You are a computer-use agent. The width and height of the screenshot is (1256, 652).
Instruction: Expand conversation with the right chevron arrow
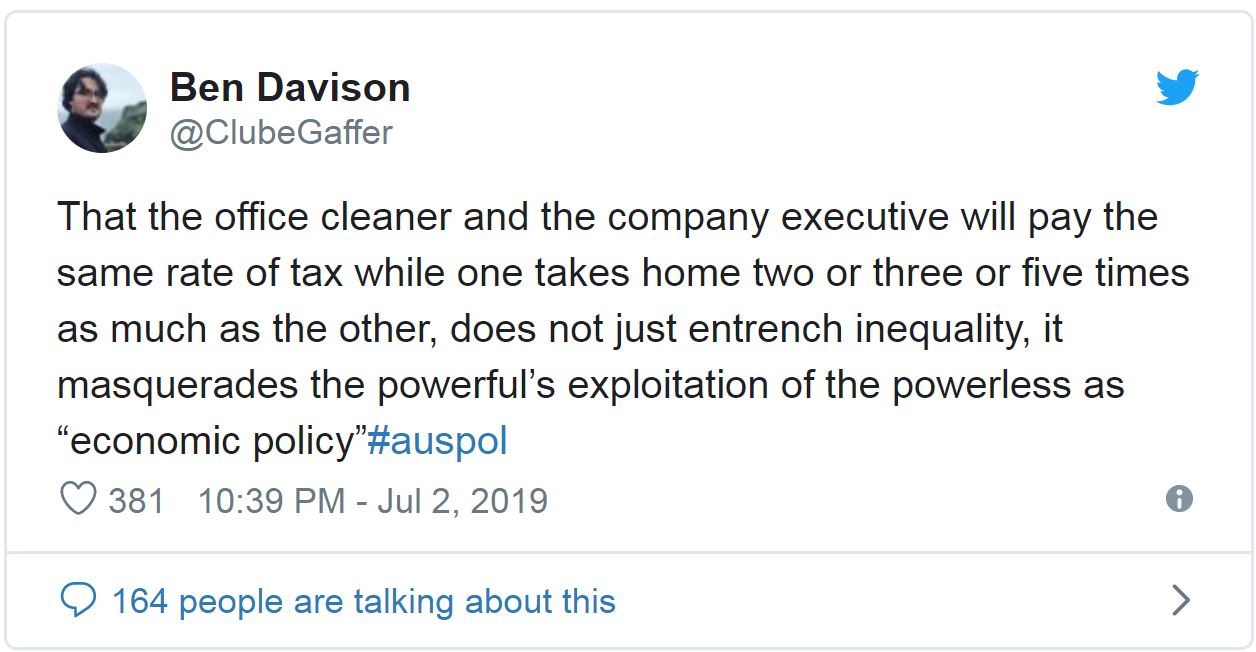pos(1180,600)
